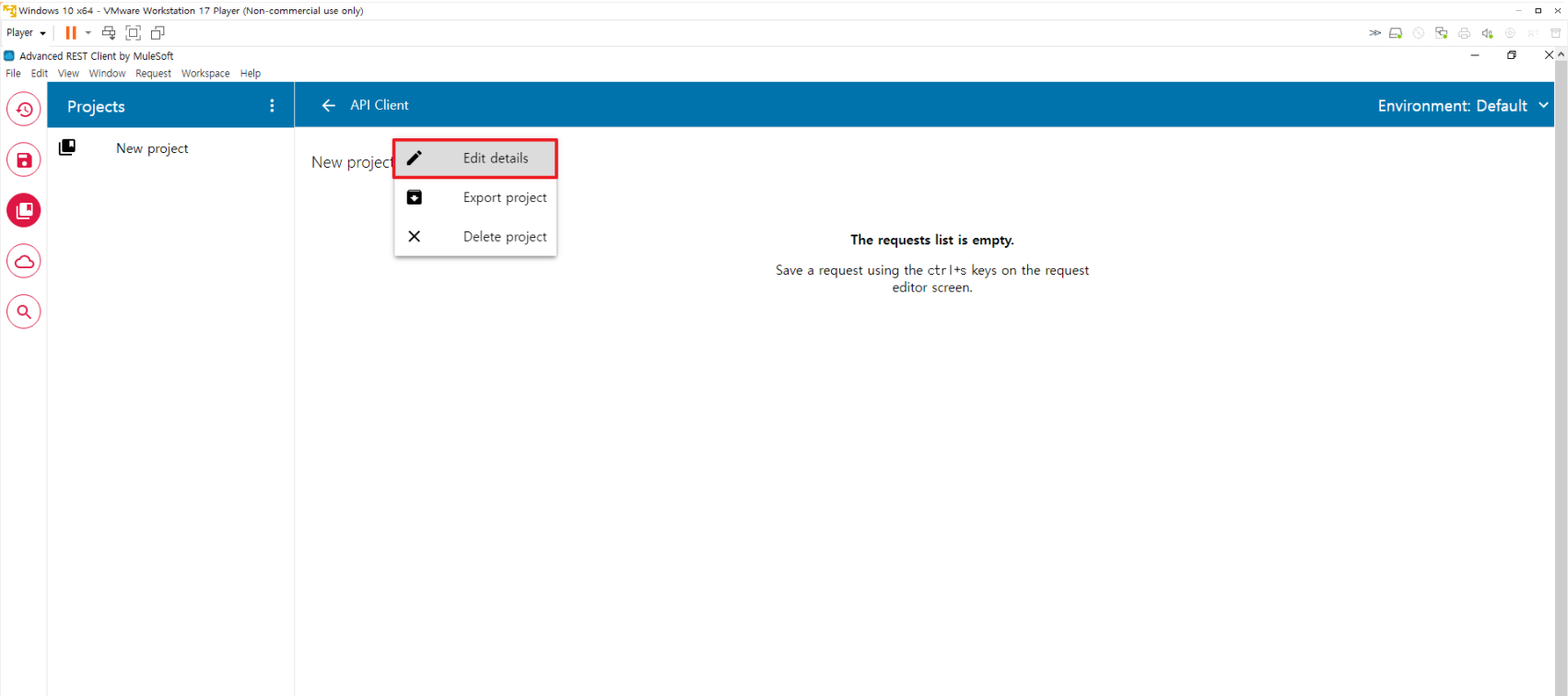Open the VMware Player dropdown menu
This screenshot has width=1568, height=696.
point(26,32)
